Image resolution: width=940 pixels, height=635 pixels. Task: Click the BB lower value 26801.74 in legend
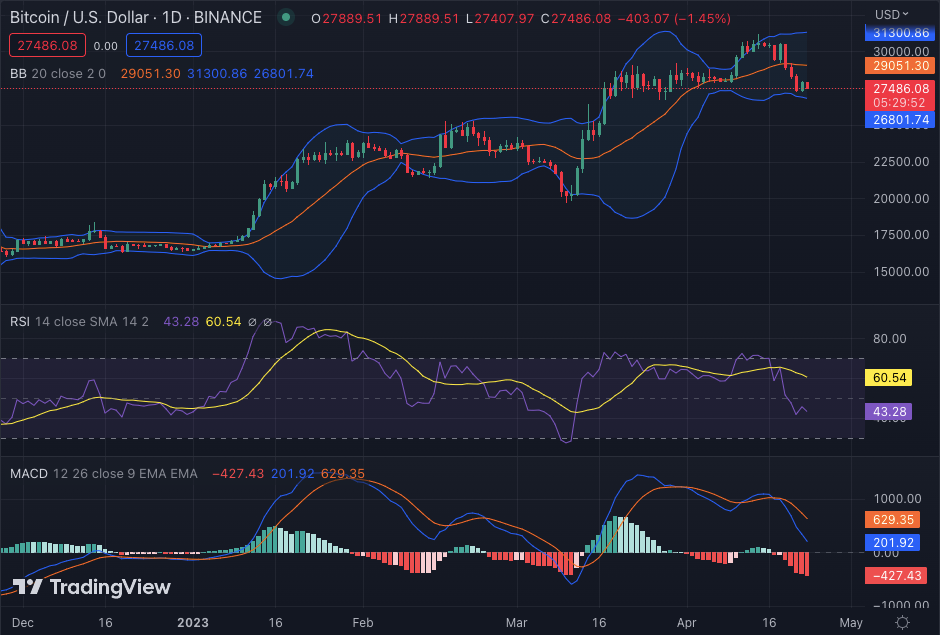(284, 74)
